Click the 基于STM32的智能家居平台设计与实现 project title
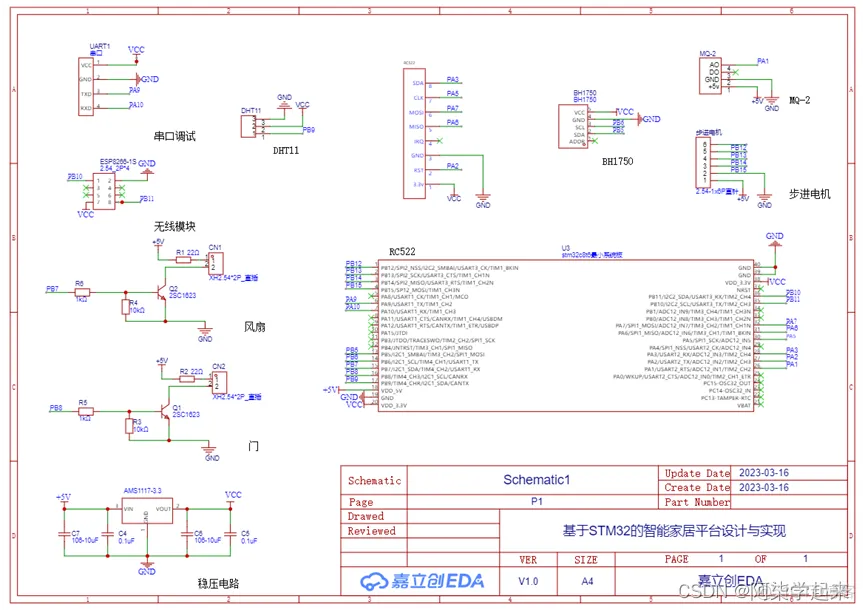This screenshot has height=610, width=865. click(x=674, y=531)
